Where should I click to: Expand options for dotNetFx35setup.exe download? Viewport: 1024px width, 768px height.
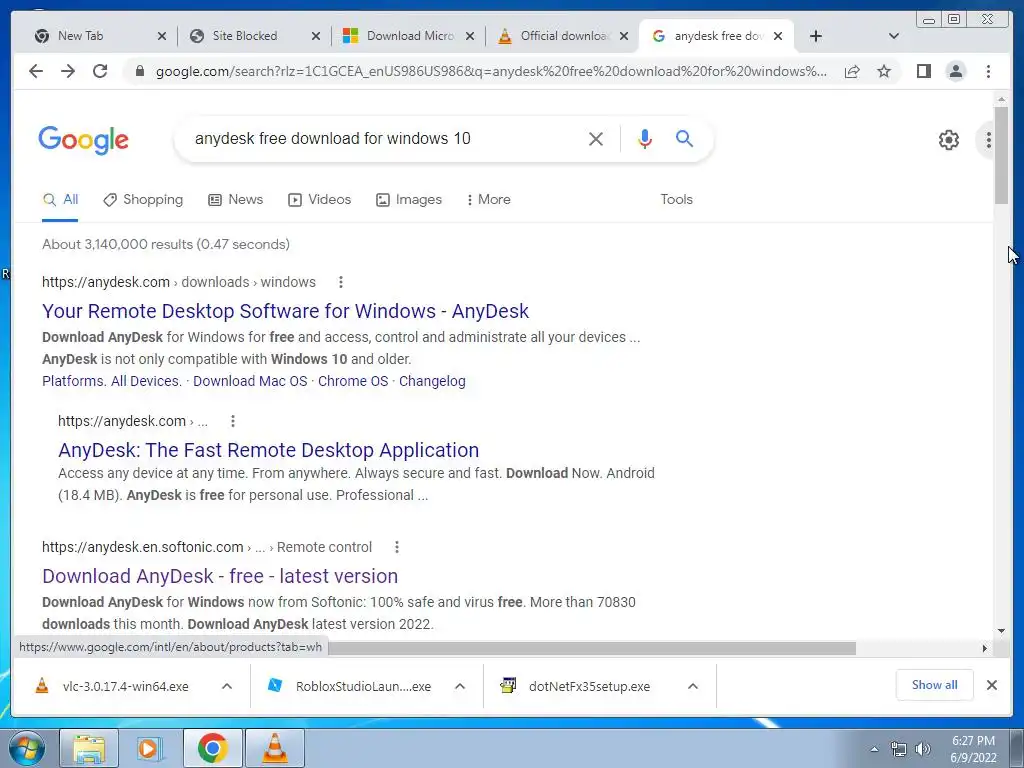pyautogui.click(x=693, y=686)
